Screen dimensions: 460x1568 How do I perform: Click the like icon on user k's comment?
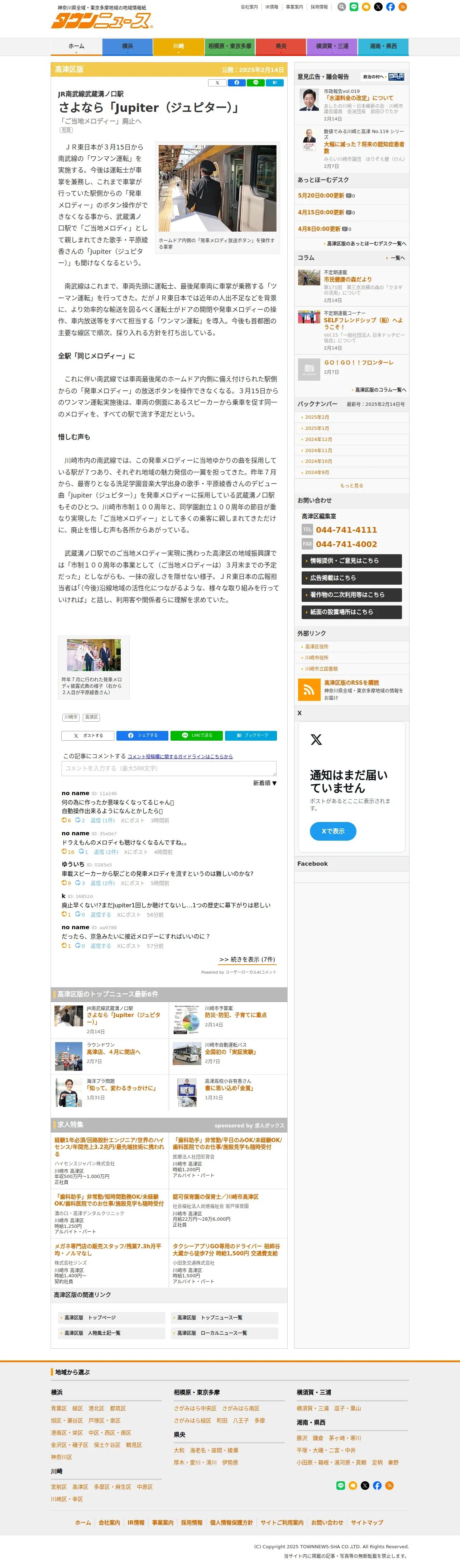tap(64, 914)
